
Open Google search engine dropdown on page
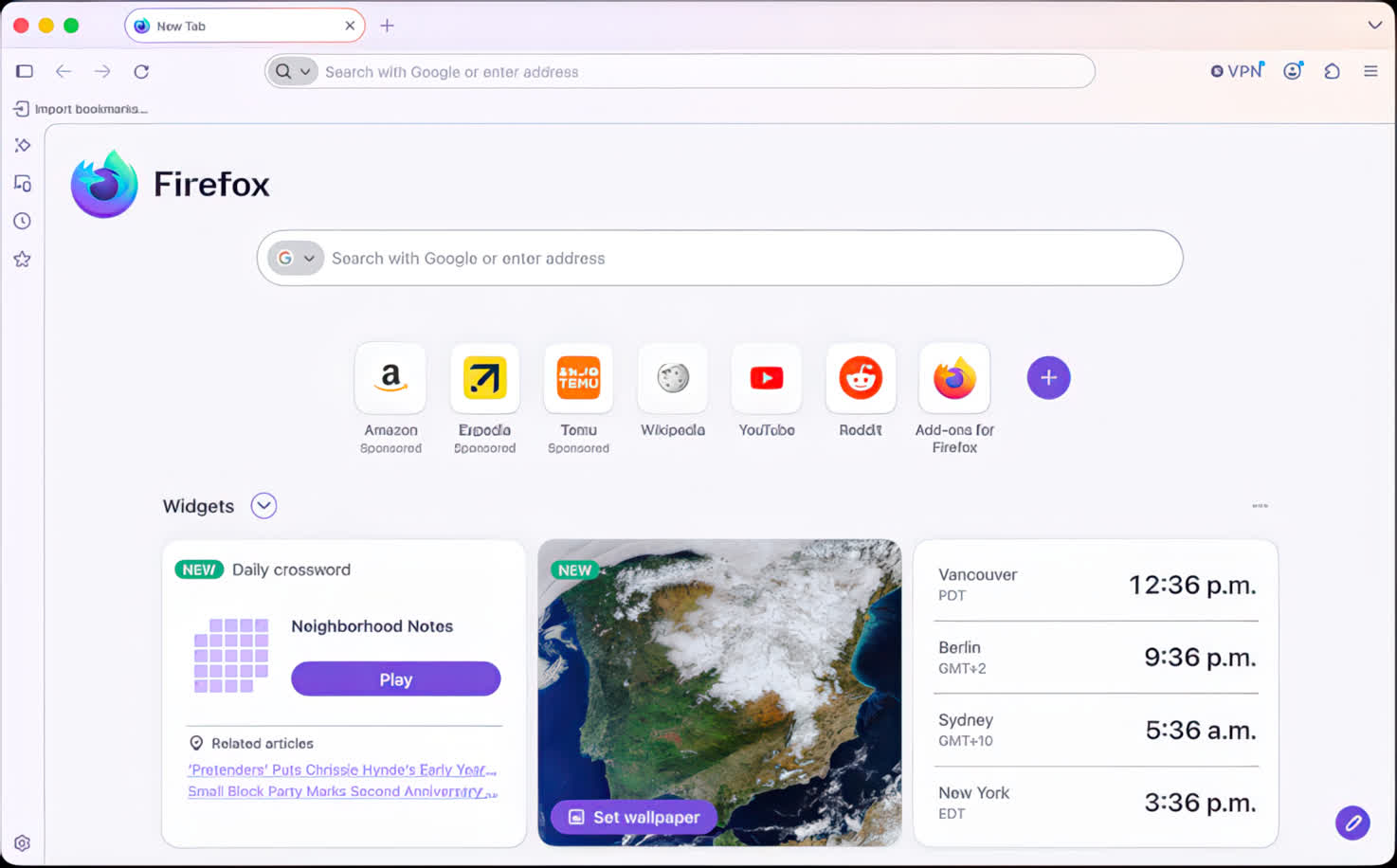[296, 258]
